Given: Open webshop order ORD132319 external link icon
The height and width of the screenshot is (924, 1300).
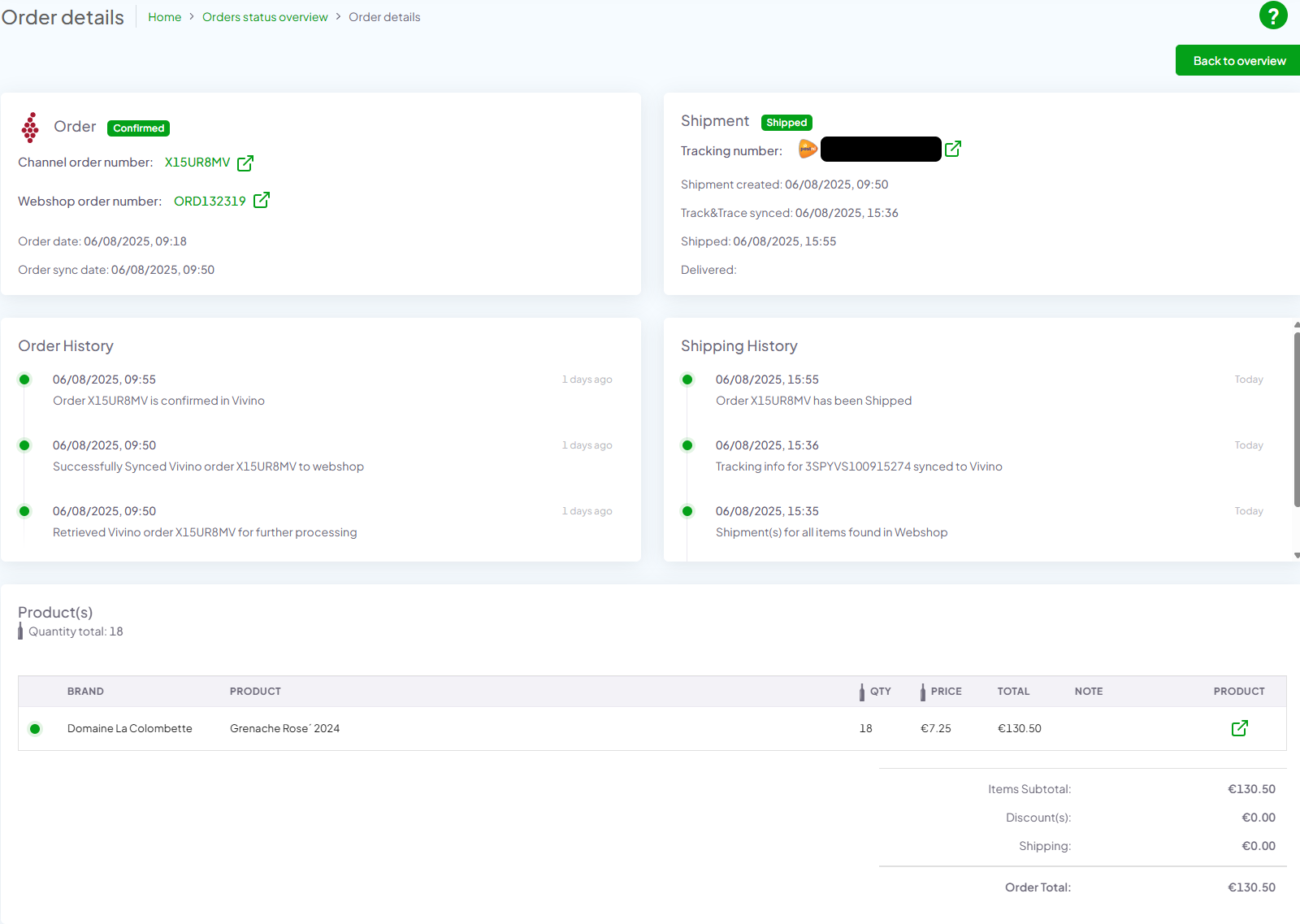Looking at the screenshot, I should 262,200.
